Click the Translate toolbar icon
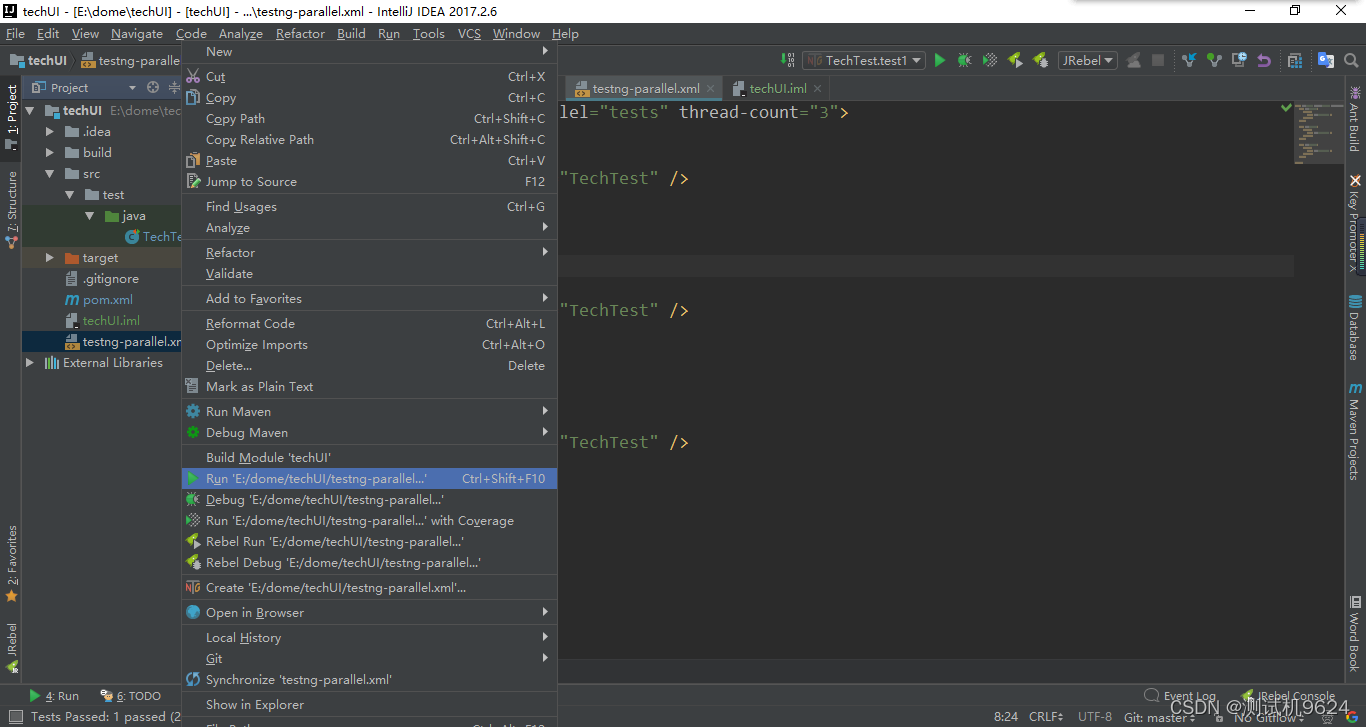The height and width of the screenshot is (727, 1366). [x=1326, y=60]
